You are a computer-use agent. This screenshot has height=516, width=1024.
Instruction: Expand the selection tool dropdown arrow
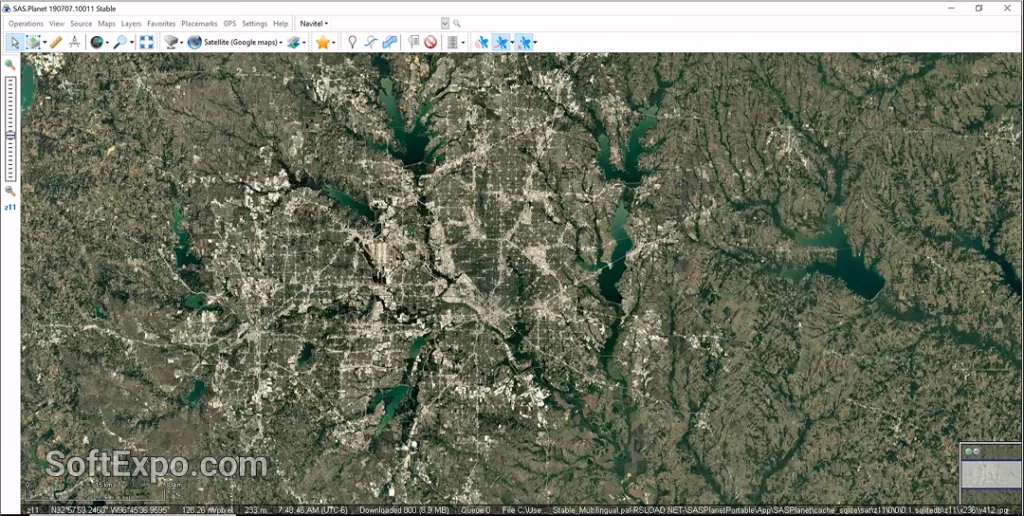coord(44,42)
